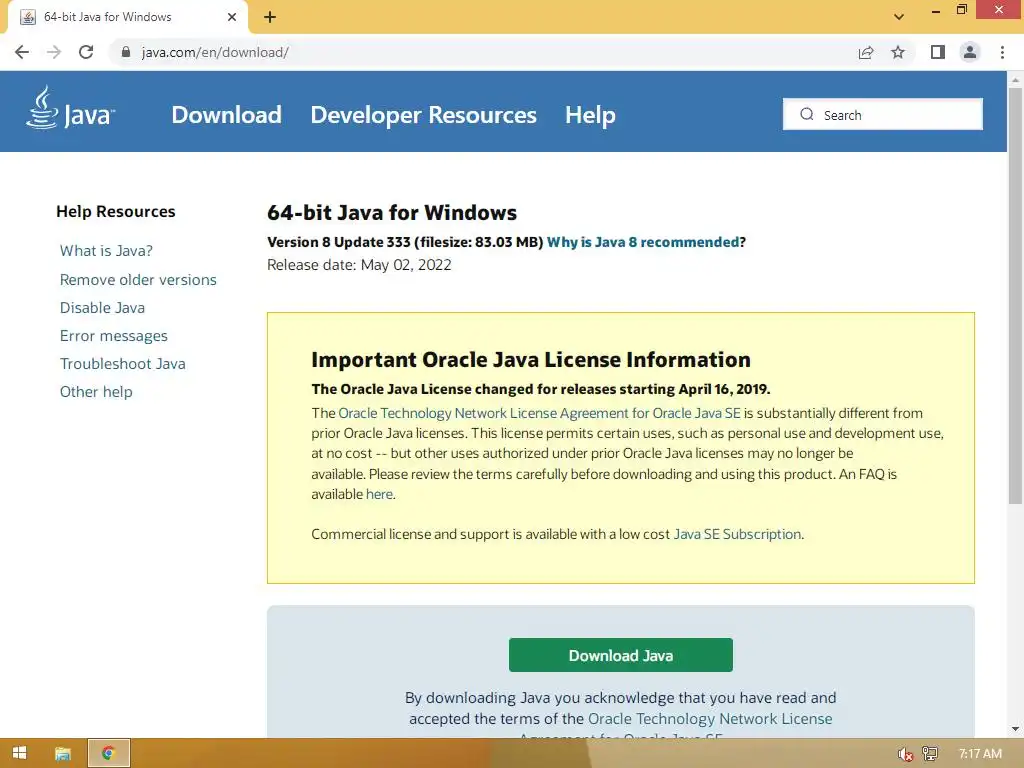Click the Java logo in the header
This screenshot has width=1024, height=768.
71,108
